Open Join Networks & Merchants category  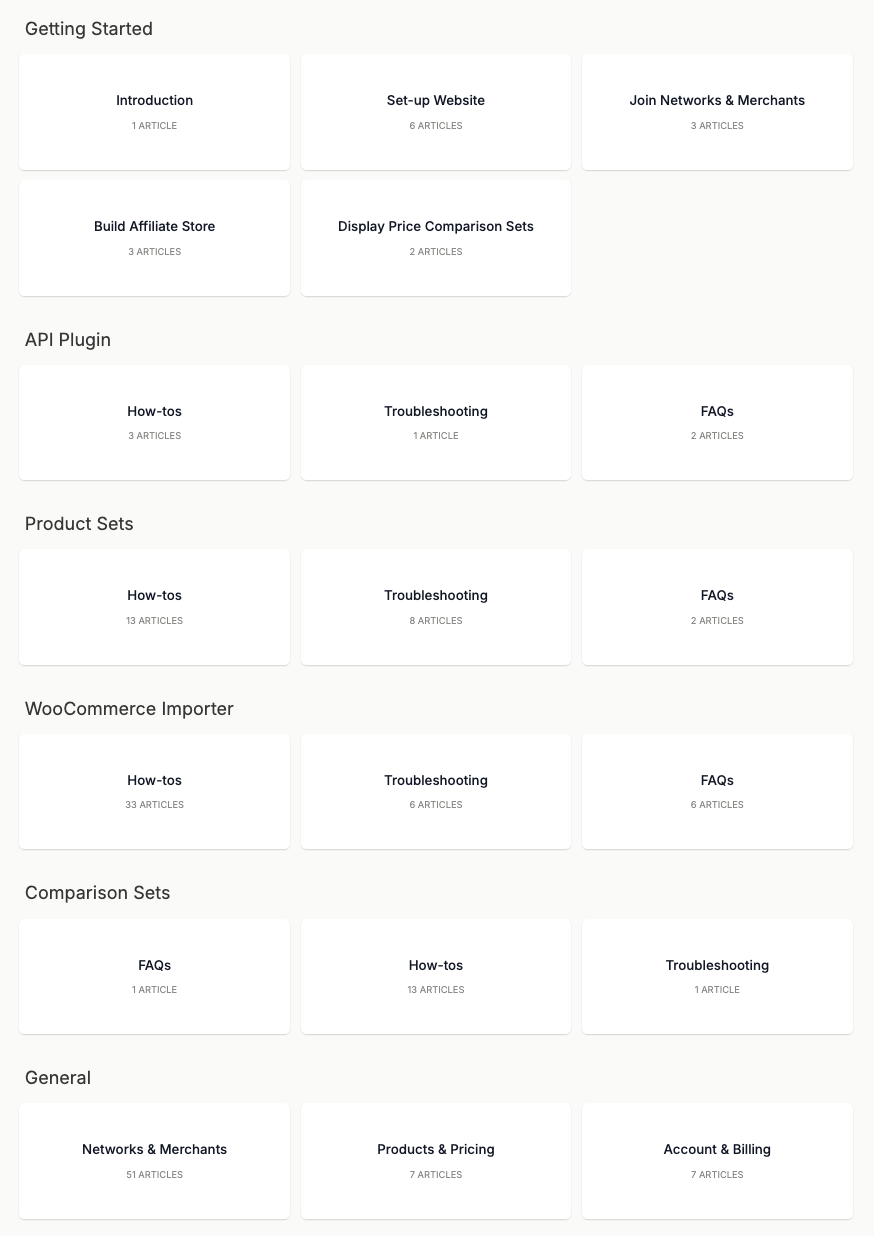coord(717,112)
